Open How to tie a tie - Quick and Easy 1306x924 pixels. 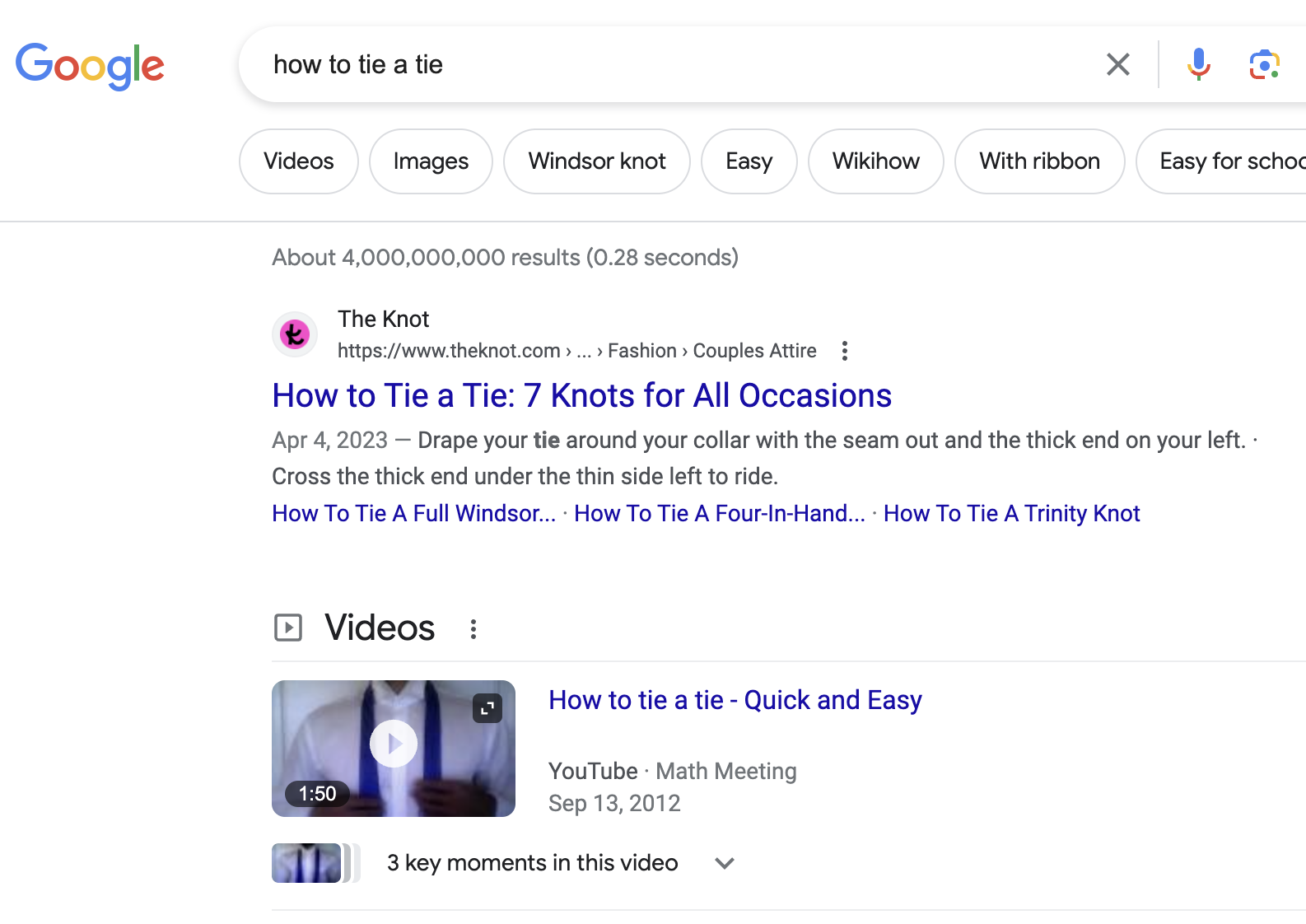coord(735,700)
